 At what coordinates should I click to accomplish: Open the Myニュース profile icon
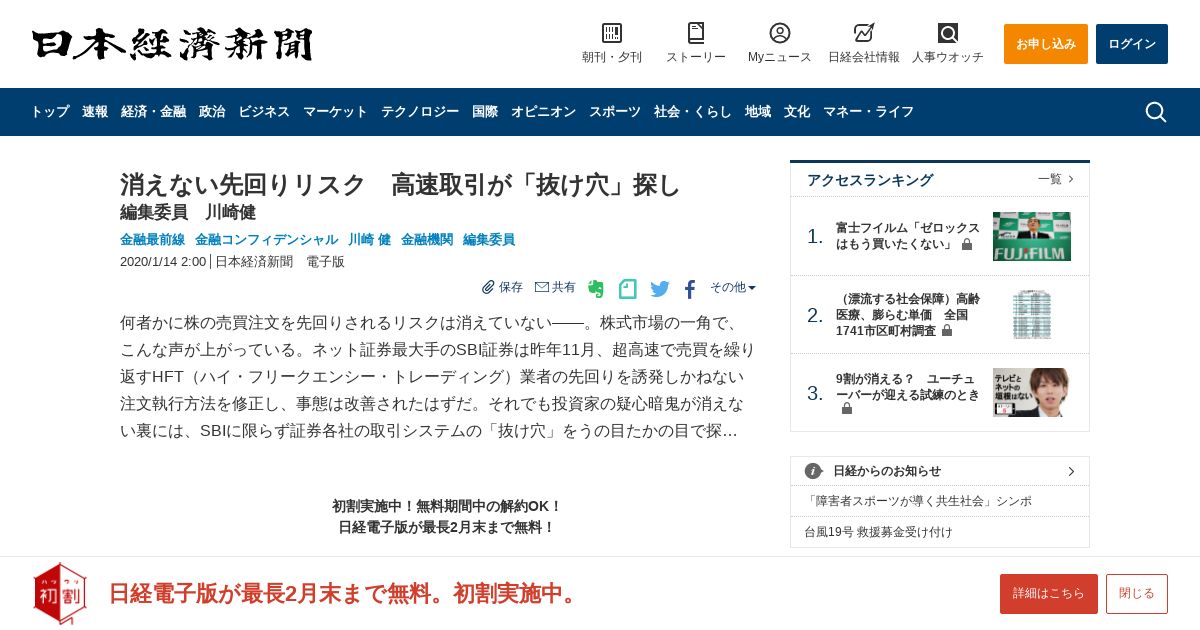click(x=780, y=33)
